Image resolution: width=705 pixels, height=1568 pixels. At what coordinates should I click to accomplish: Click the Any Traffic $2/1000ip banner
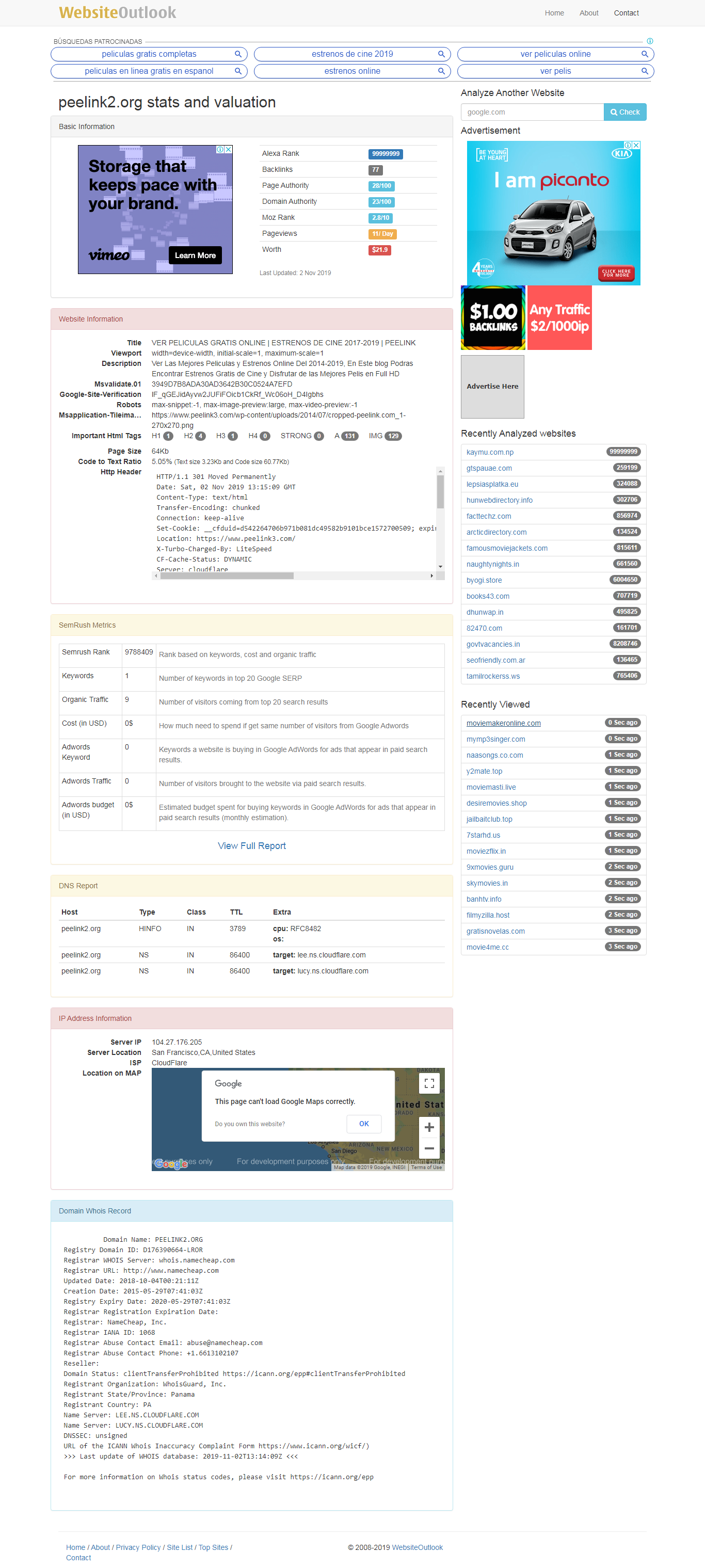point(559,318)
